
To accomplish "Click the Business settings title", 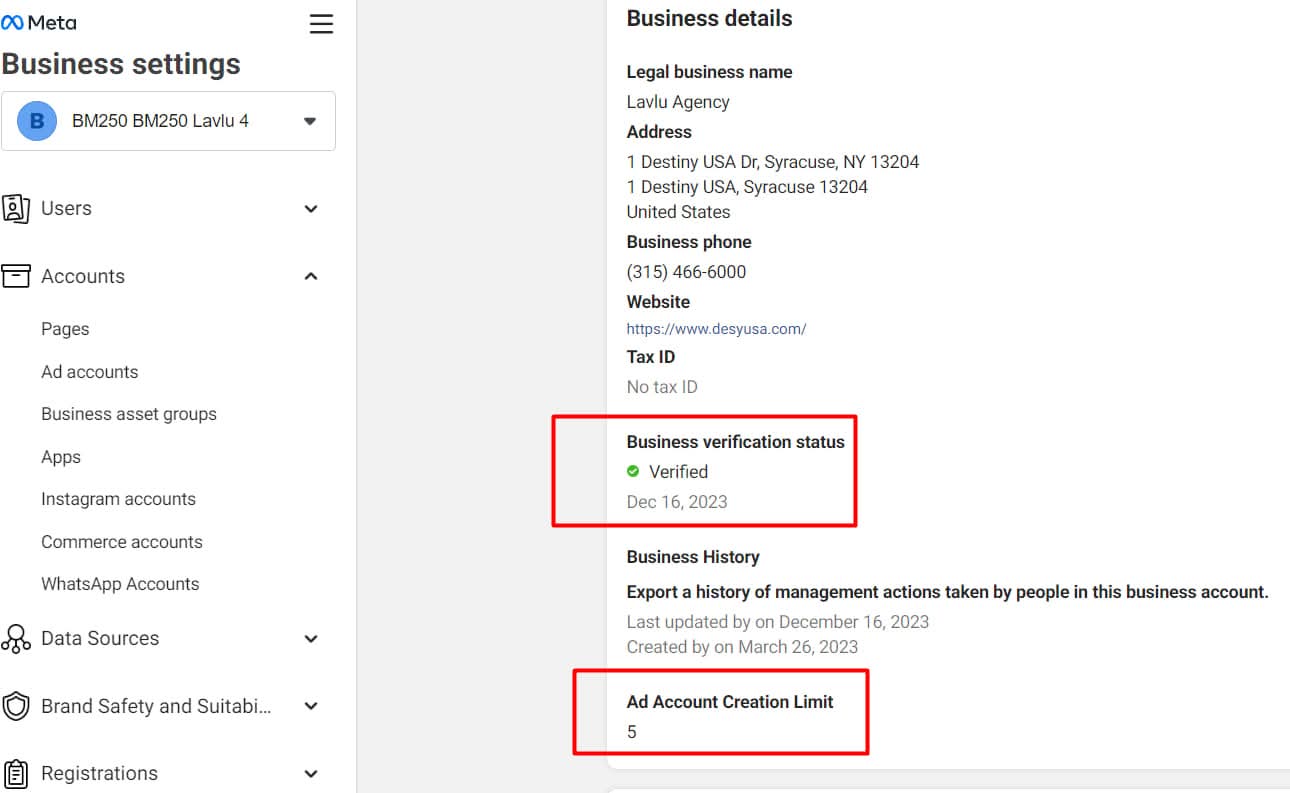I will pos(121,64).
